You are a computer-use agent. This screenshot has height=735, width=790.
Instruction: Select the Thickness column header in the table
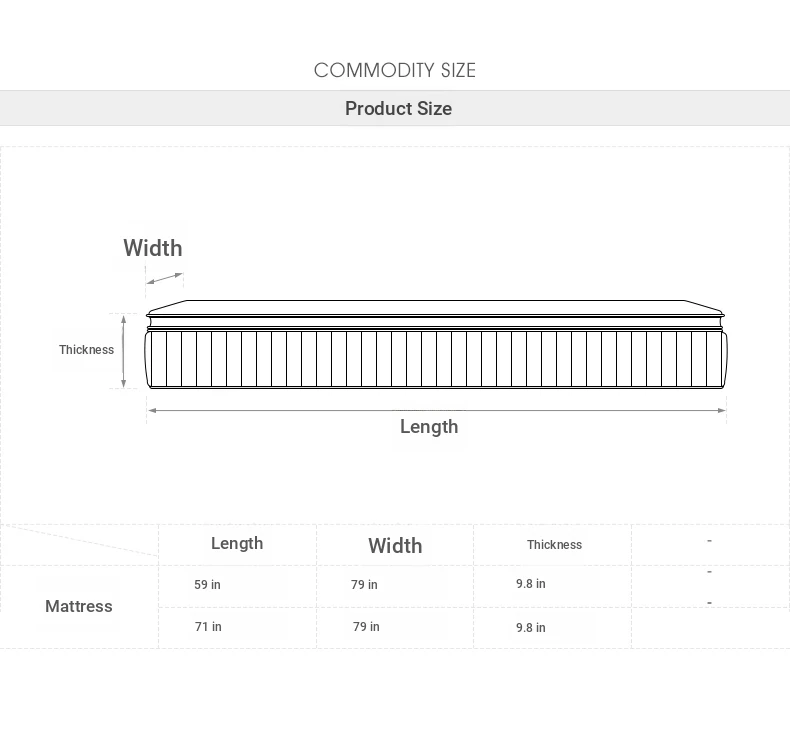[x=554, y=545]
